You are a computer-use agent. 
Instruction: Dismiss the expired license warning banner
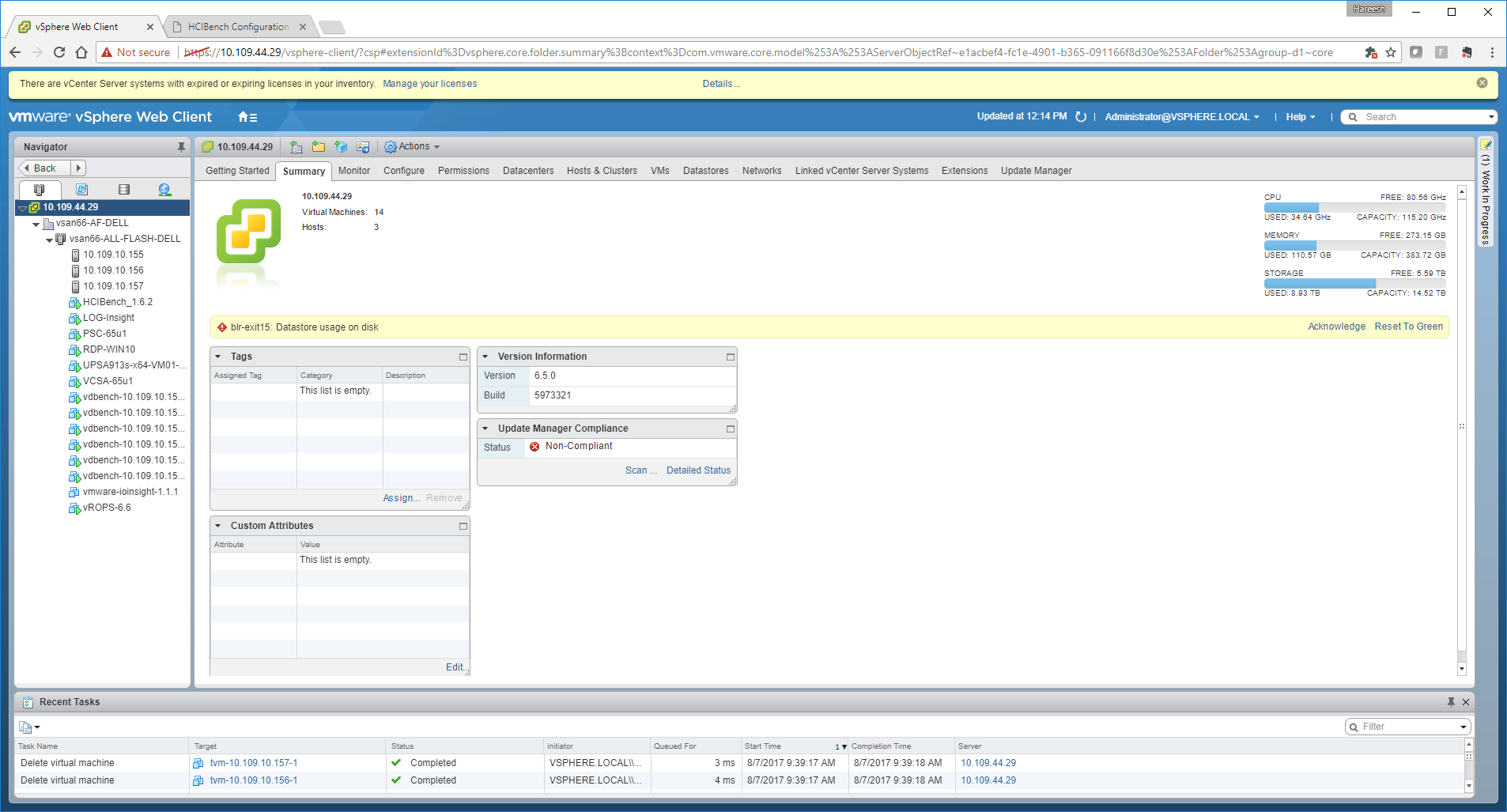tap(1482, 83)
